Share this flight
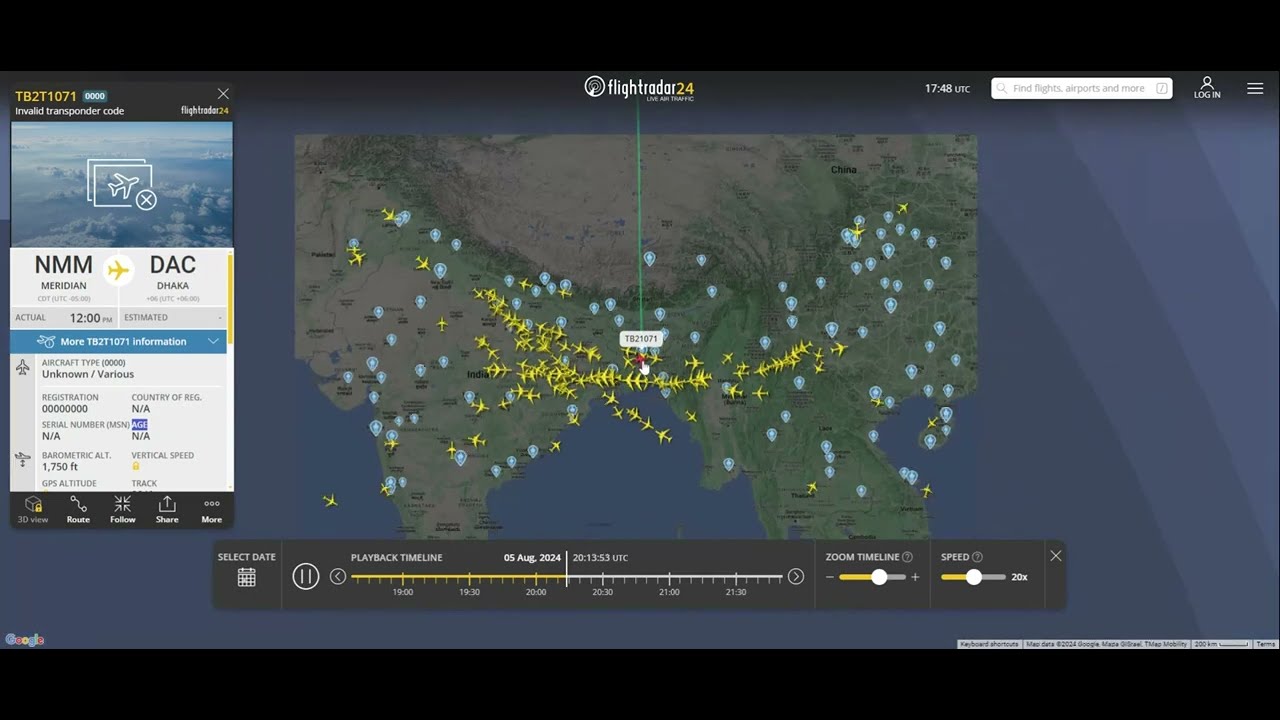The image size is (1280, 720). (167, 509)
